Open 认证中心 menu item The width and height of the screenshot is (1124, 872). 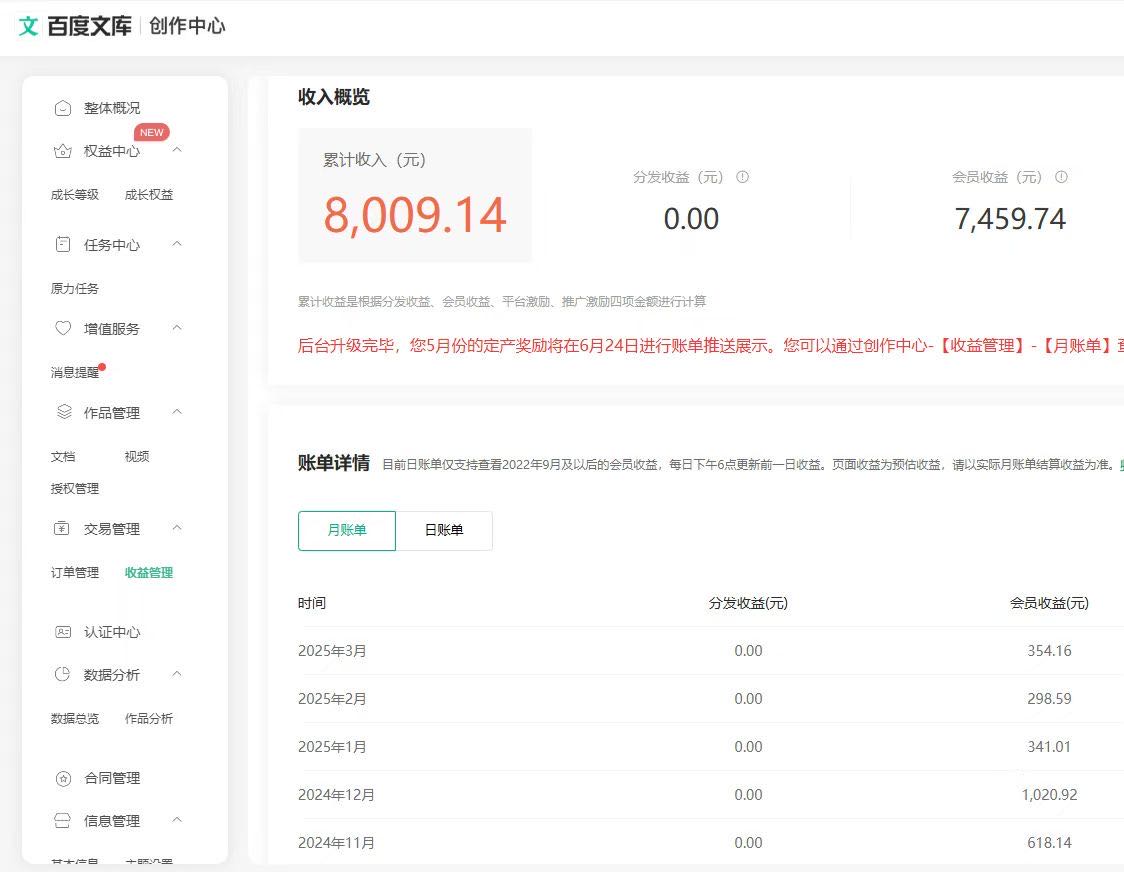pyautogui.click(x=112, y=632)
